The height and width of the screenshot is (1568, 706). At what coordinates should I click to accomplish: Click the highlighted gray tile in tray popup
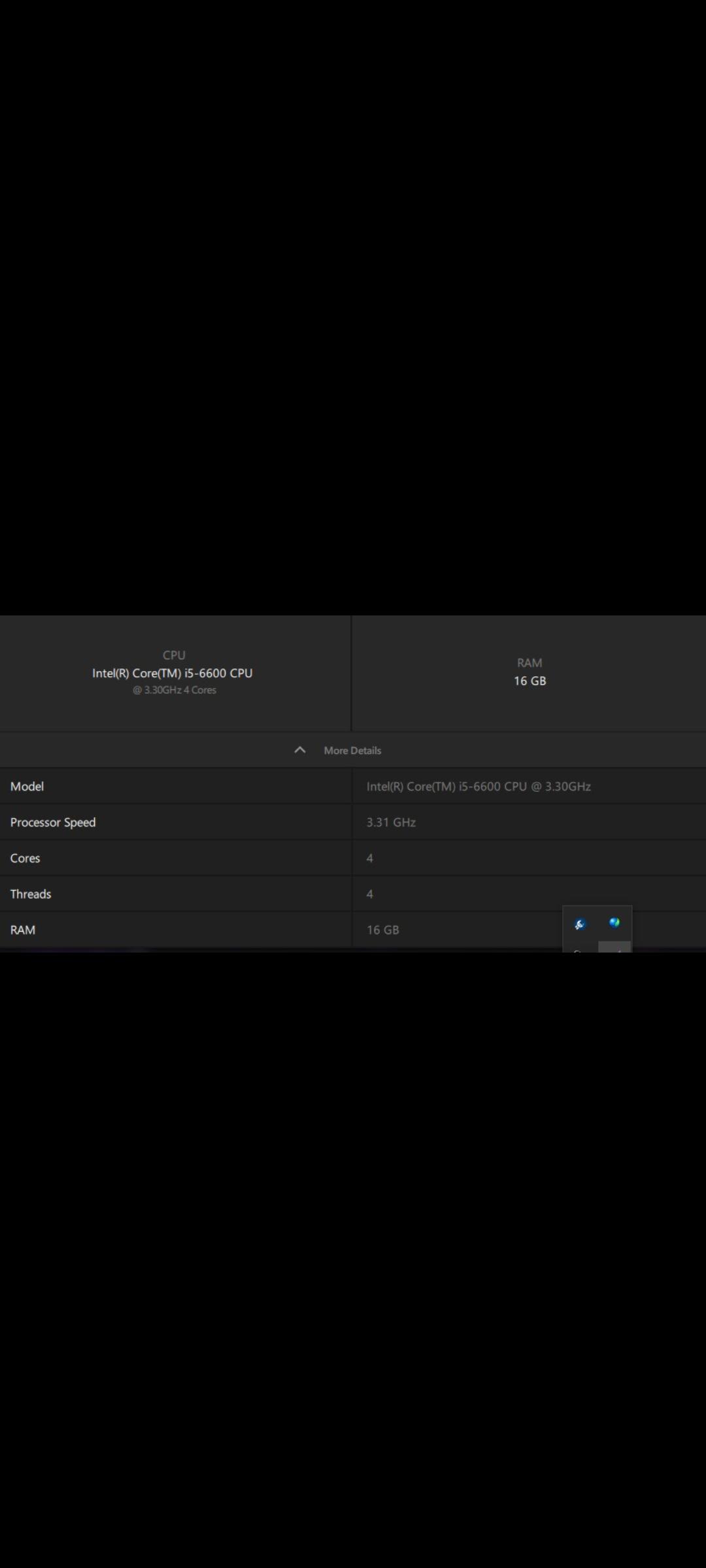point(614,947)
